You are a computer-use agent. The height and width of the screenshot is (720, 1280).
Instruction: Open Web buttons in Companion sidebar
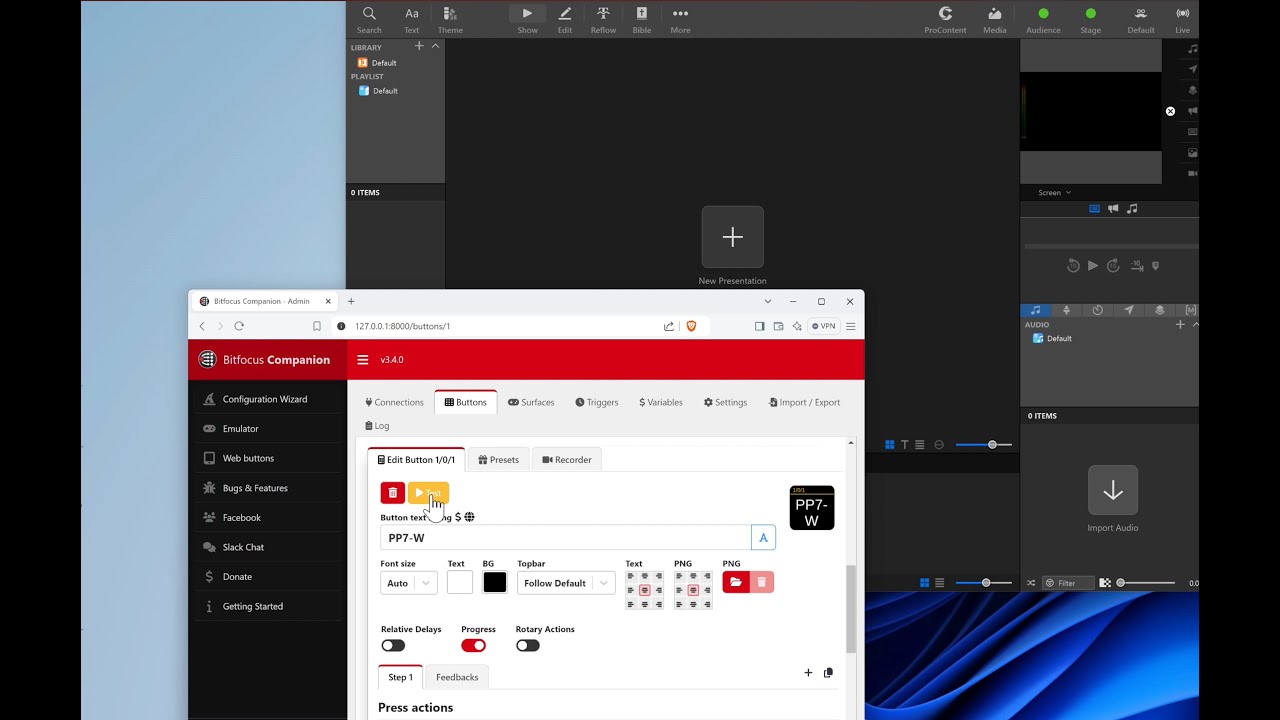(248, 458)
